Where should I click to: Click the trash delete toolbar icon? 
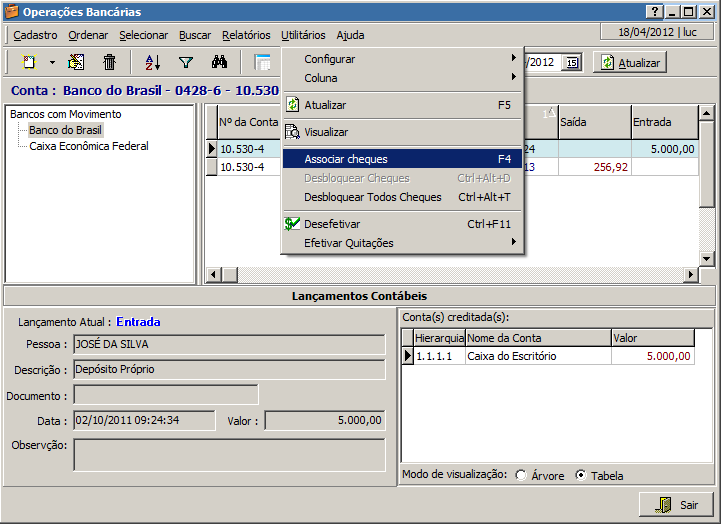click(x=110, y=62)
